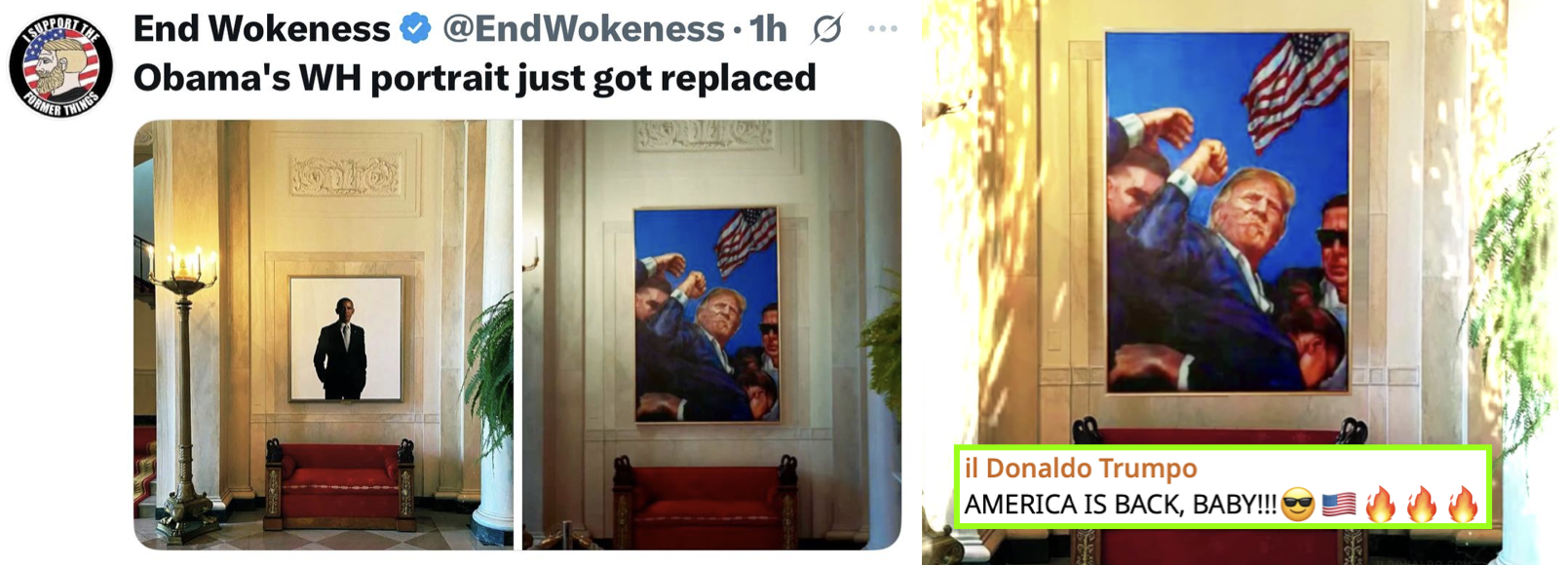Open the @EndWokeness handle link
The width and height of the screenshot is (1568, 565).
click(x=583, y=29)
